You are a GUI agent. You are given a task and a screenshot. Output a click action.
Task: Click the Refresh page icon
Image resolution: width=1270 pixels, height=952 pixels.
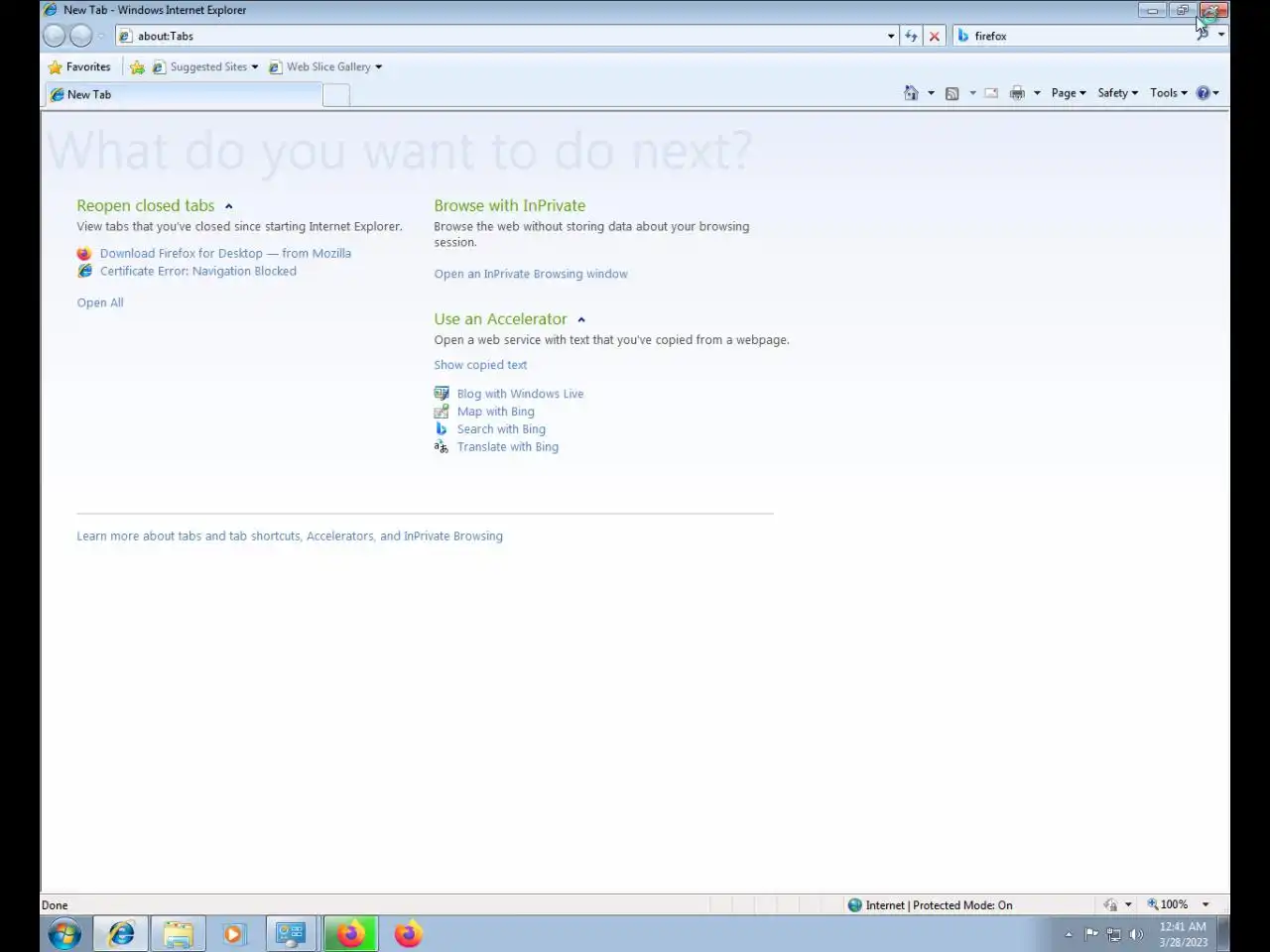pos(911,36)
